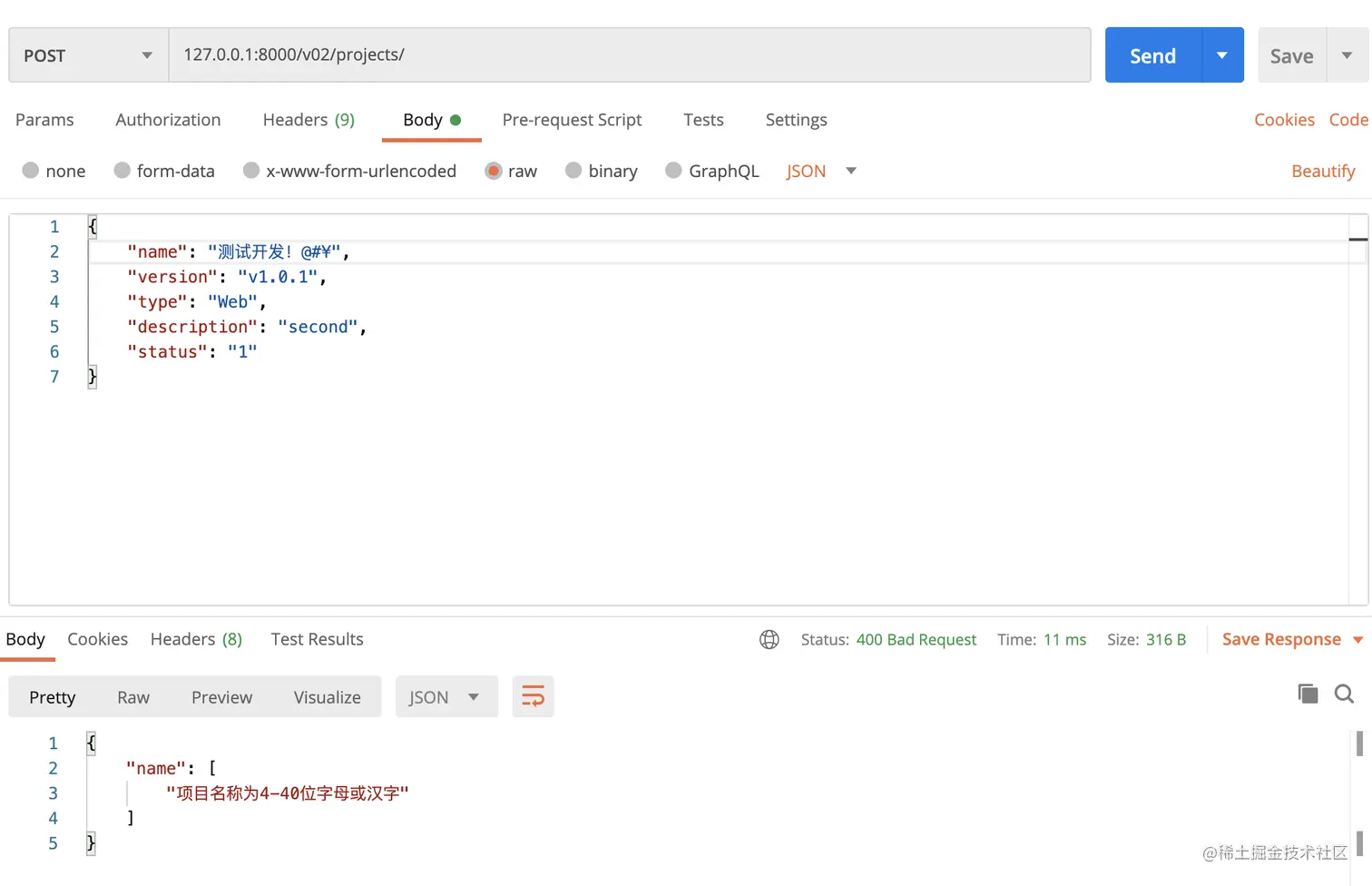Image resolution: width=1372 pixels, height=886 pixels.
Task: Choose the form-data body type
Action: coord(122,171)
